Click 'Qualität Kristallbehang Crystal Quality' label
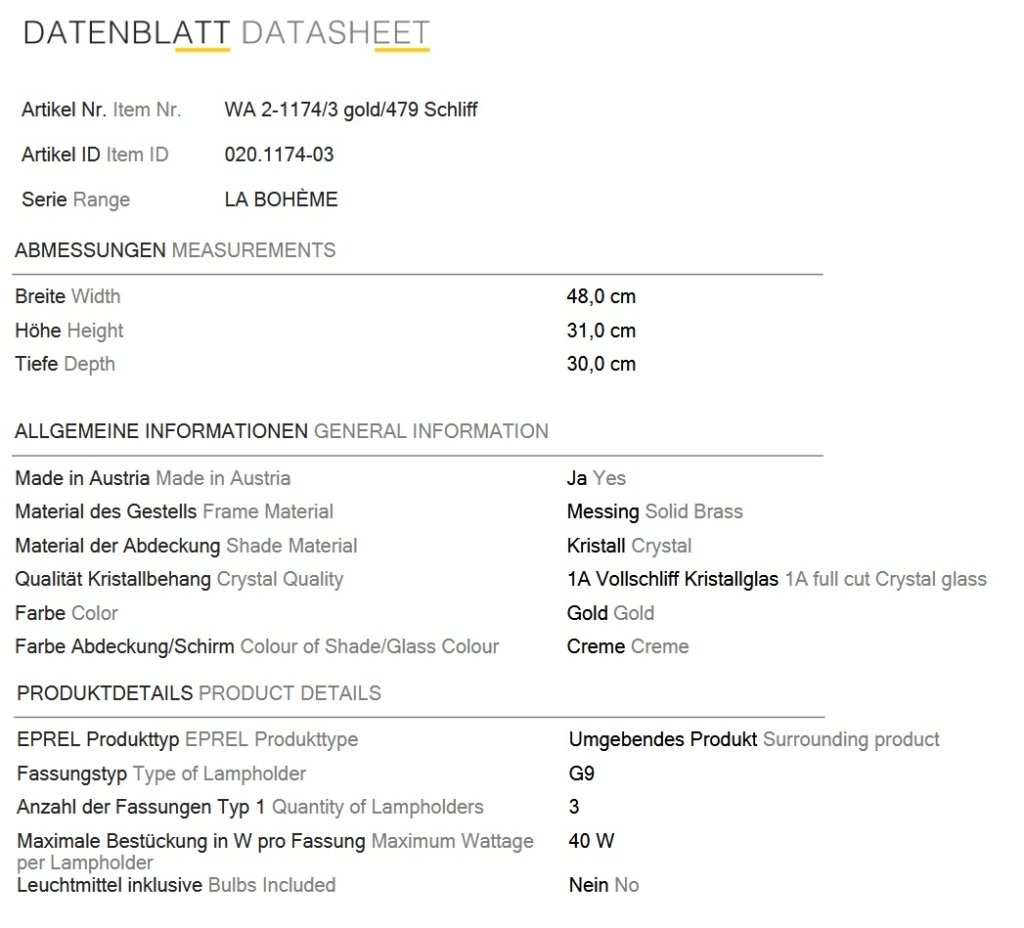Screen dimensions: 1024x928 pos(179,579)
